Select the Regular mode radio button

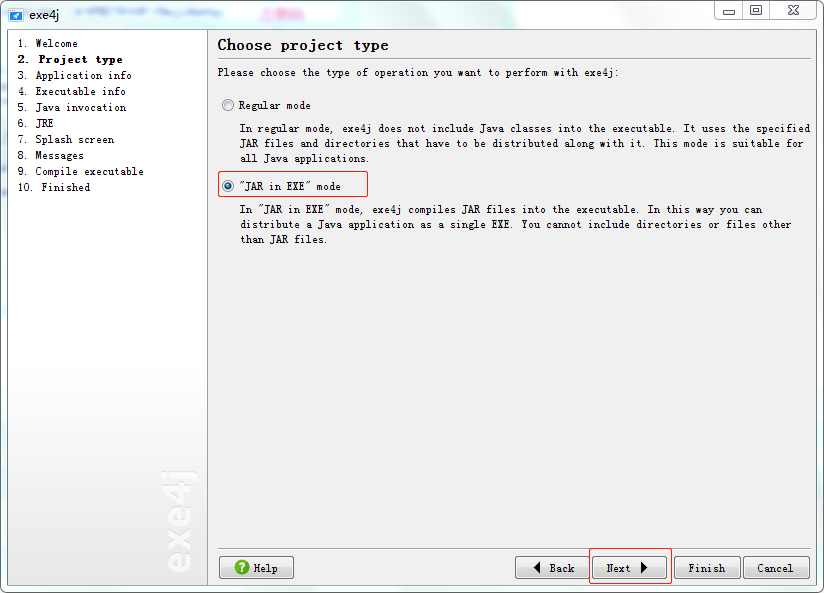pyautogui.click(x=228, y=106)
